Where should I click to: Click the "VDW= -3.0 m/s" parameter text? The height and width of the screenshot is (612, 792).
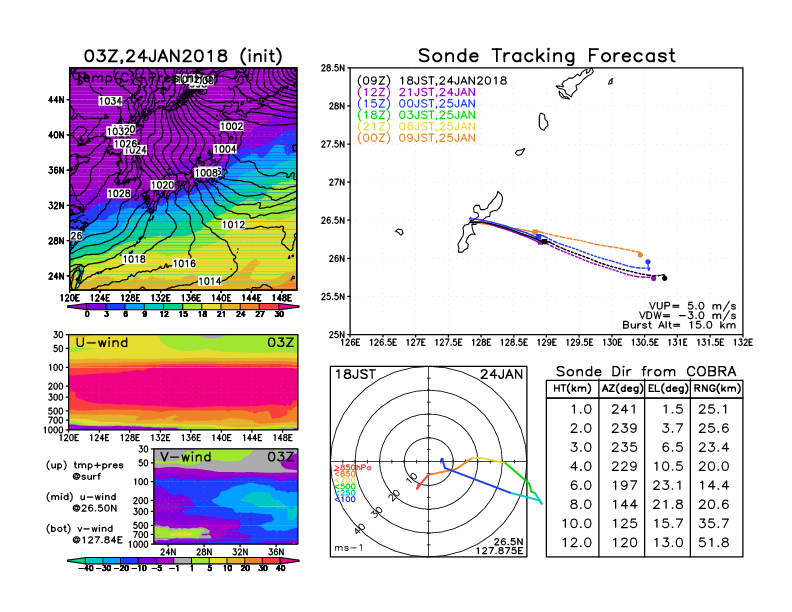point(687,316)
